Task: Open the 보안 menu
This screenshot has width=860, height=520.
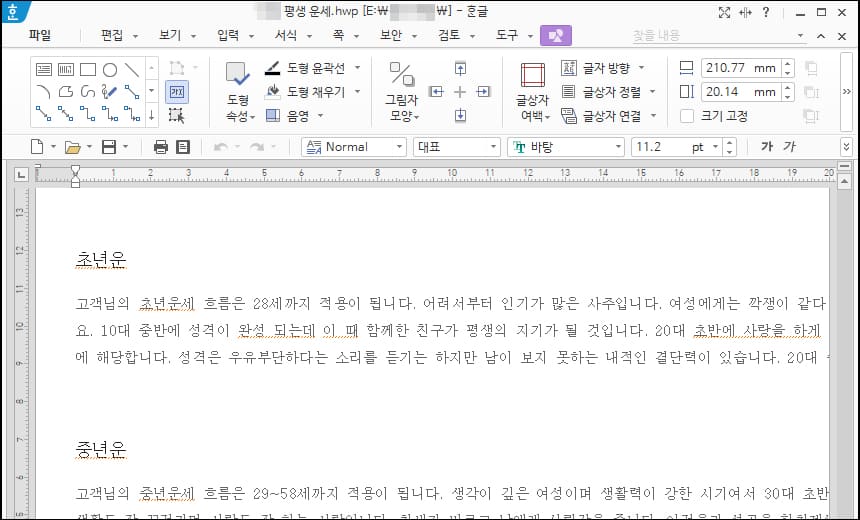Action: coord(391,36)
